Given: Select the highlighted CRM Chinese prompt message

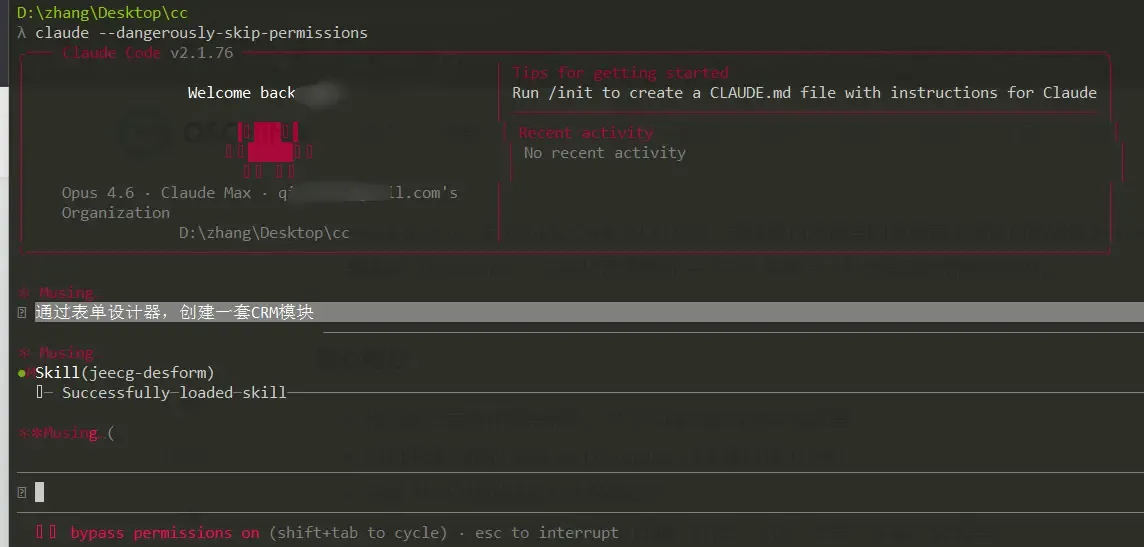Looking at the screenshot, I should pyautogui.click(x=174, y=312).
